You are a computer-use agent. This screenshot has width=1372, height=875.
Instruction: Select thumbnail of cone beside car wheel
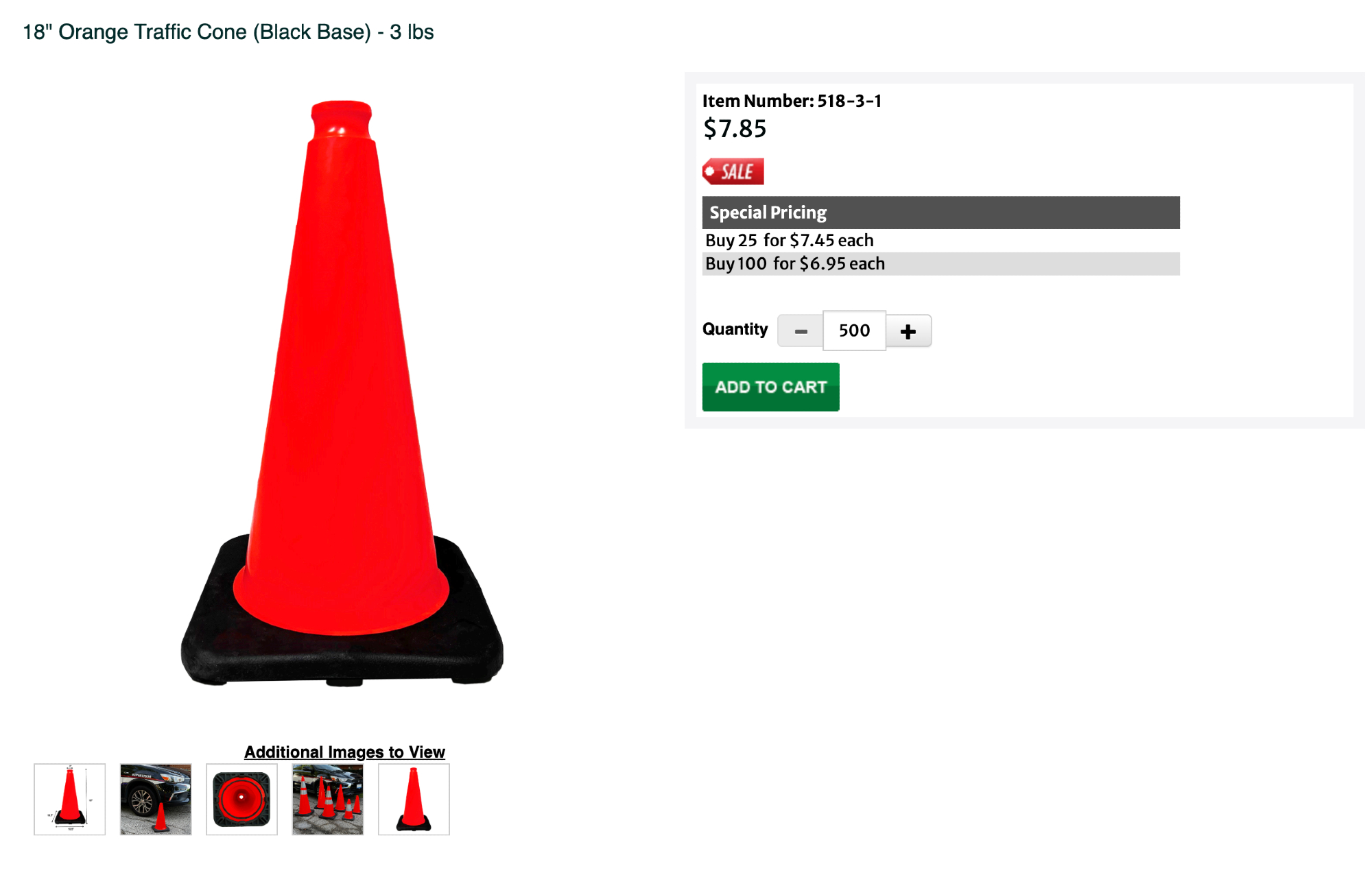point(156,800)
